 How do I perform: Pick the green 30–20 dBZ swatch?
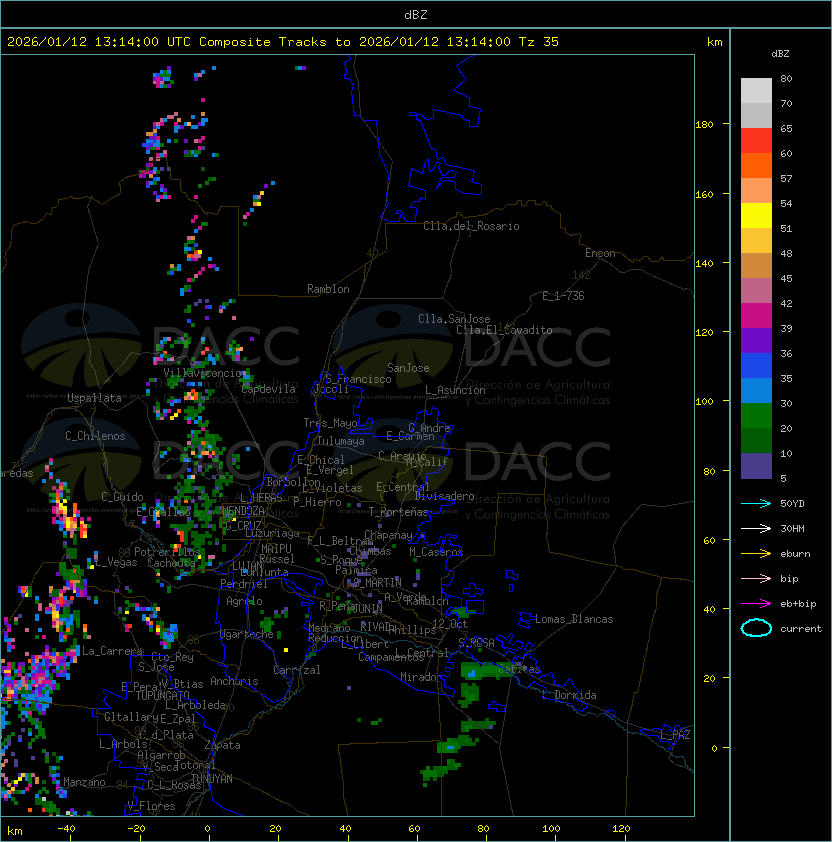[x=756, y=416]
